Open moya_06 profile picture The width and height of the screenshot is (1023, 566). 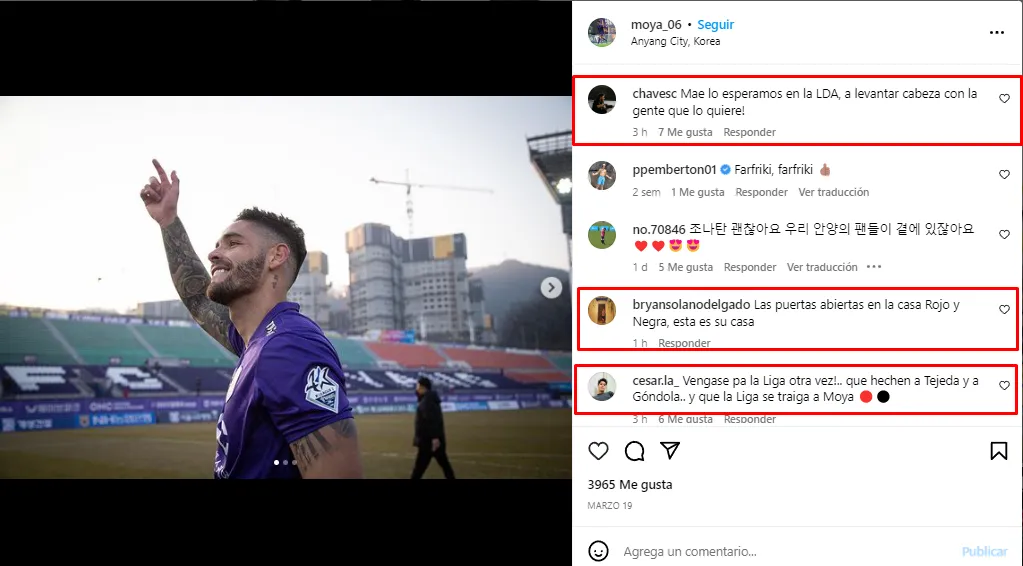click(602, 33)
